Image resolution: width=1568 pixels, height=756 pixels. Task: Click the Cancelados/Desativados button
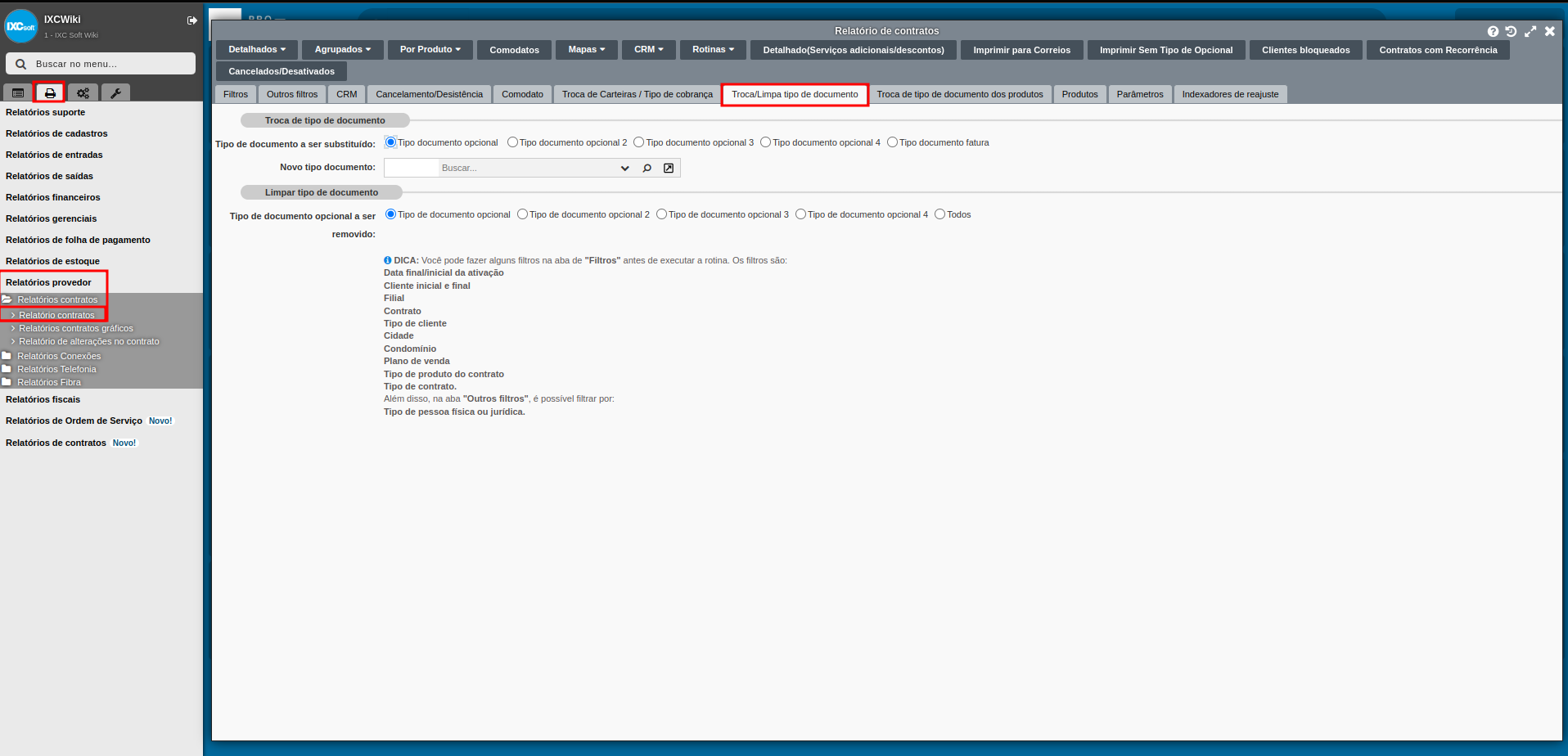click(282, 71)
